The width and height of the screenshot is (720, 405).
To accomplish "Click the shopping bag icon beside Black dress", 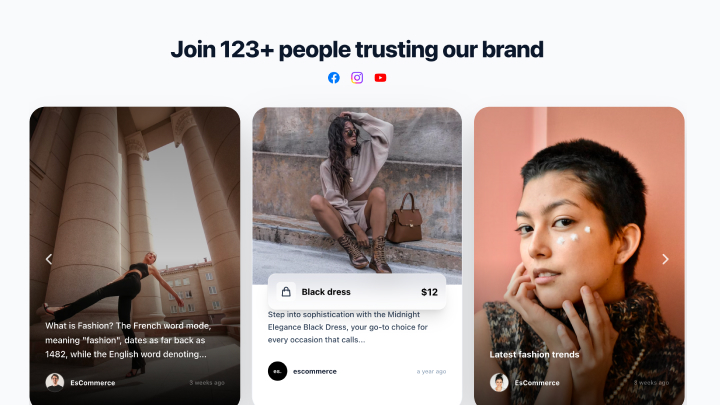I will click(286, 292).
